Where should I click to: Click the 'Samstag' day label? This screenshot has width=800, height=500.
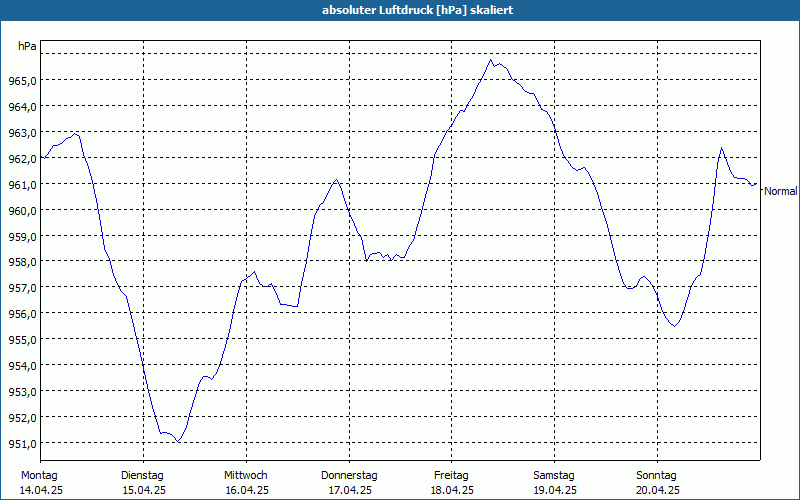click(554, 476)
